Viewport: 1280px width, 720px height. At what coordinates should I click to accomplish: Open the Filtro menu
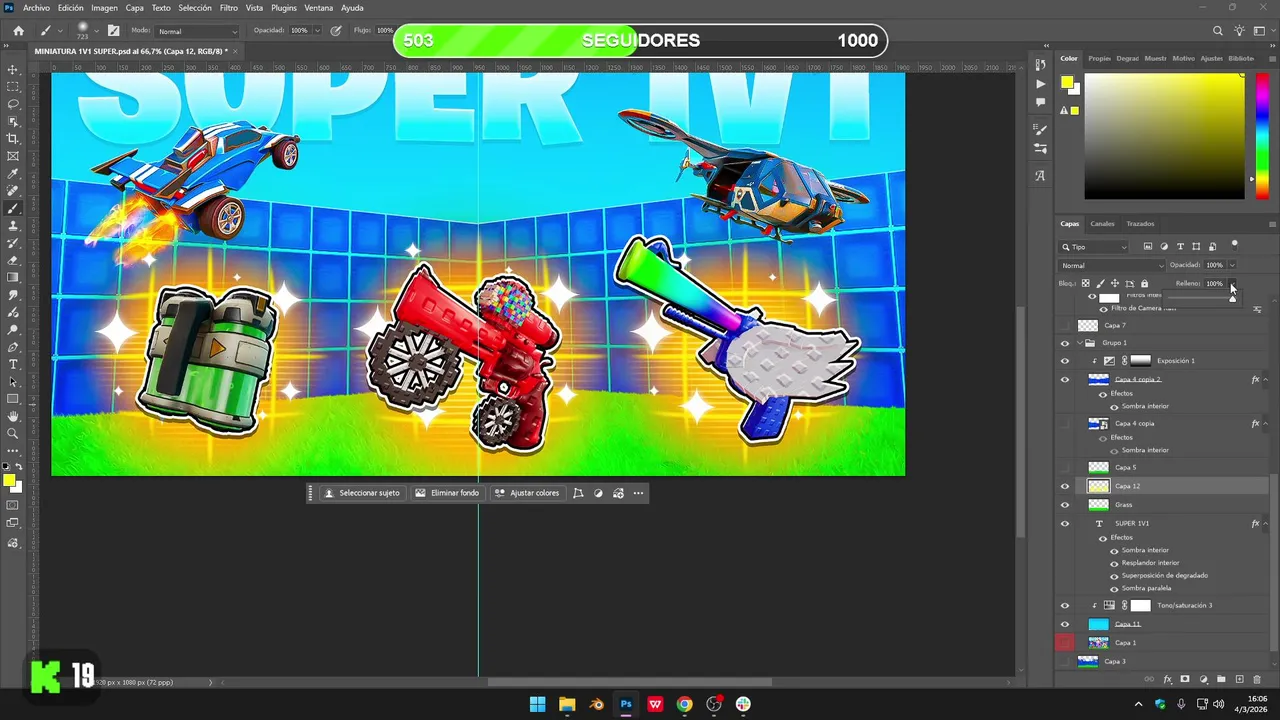point(228,8)
